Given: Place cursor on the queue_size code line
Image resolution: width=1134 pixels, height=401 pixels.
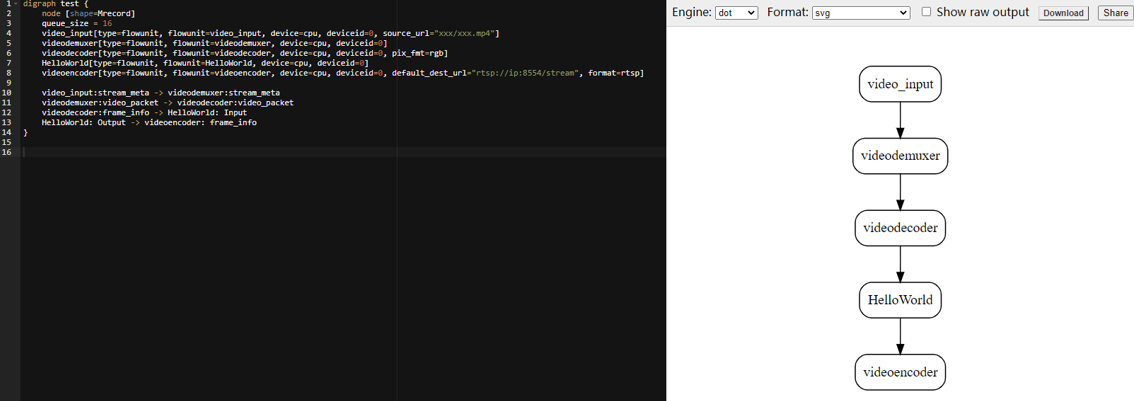Looking at the screenshot, I should (76, 23).
